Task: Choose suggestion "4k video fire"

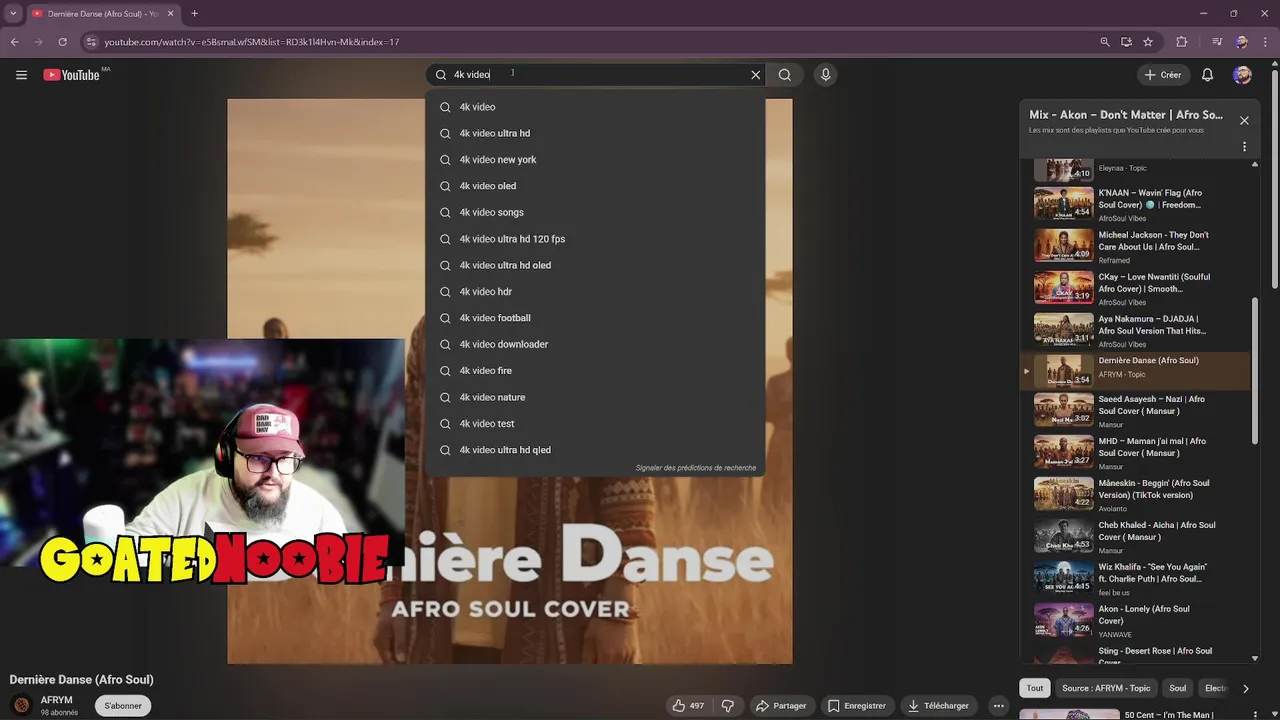Action: [595, 371]
